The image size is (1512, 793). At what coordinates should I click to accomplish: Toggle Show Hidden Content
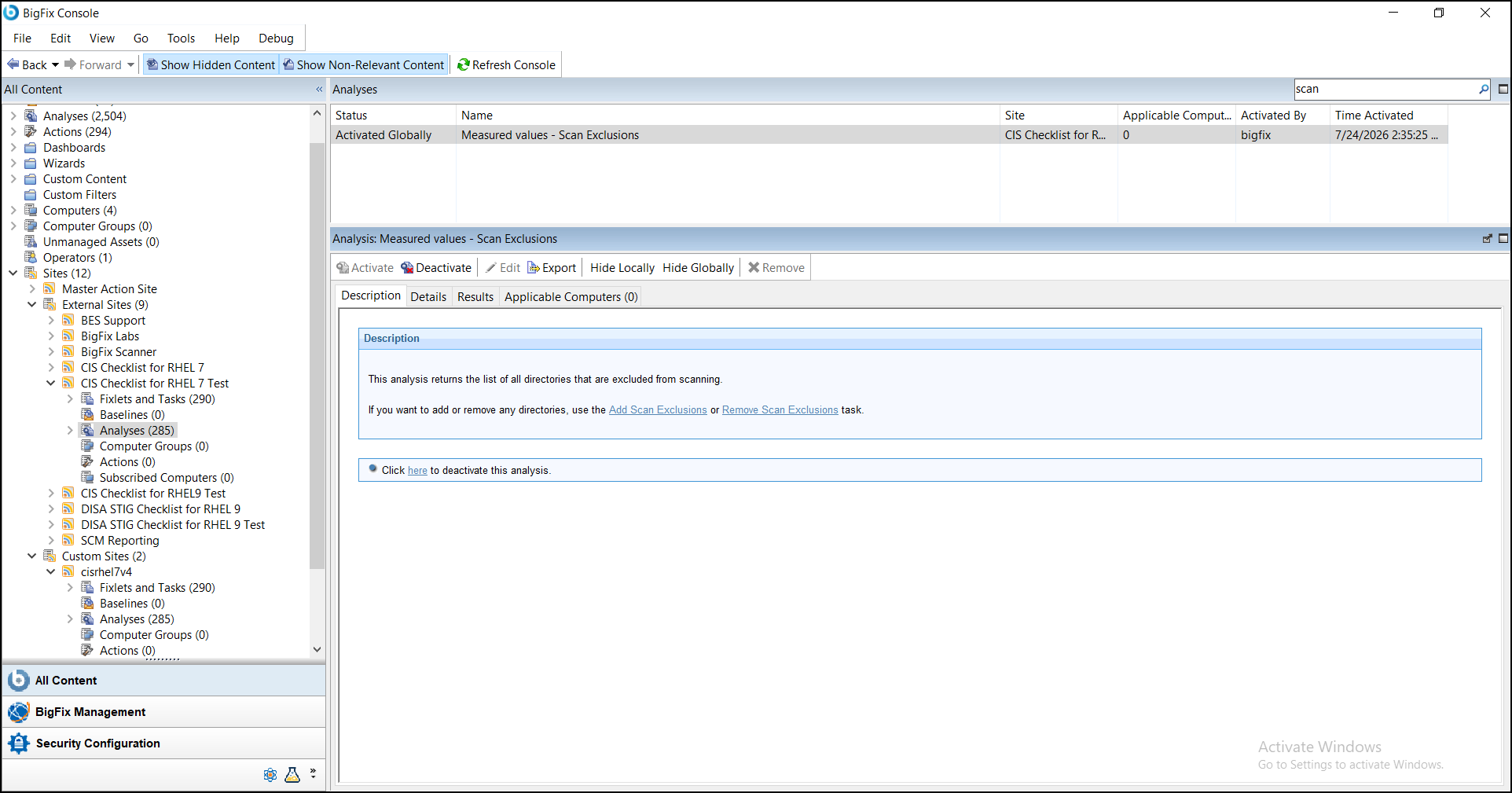pos(211,64)
